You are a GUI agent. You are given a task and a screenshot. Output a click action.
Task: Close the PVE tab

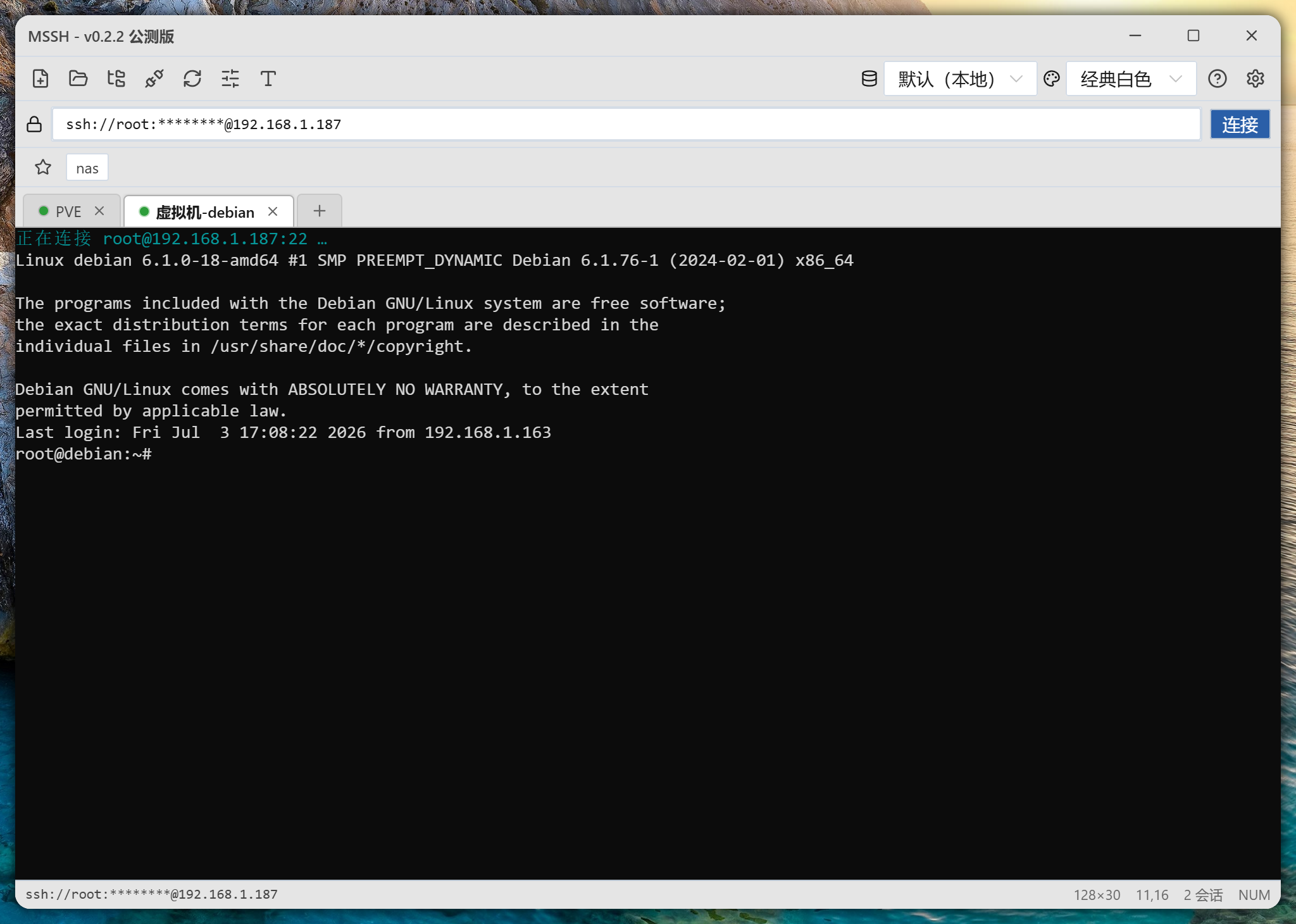click(99, 211)
